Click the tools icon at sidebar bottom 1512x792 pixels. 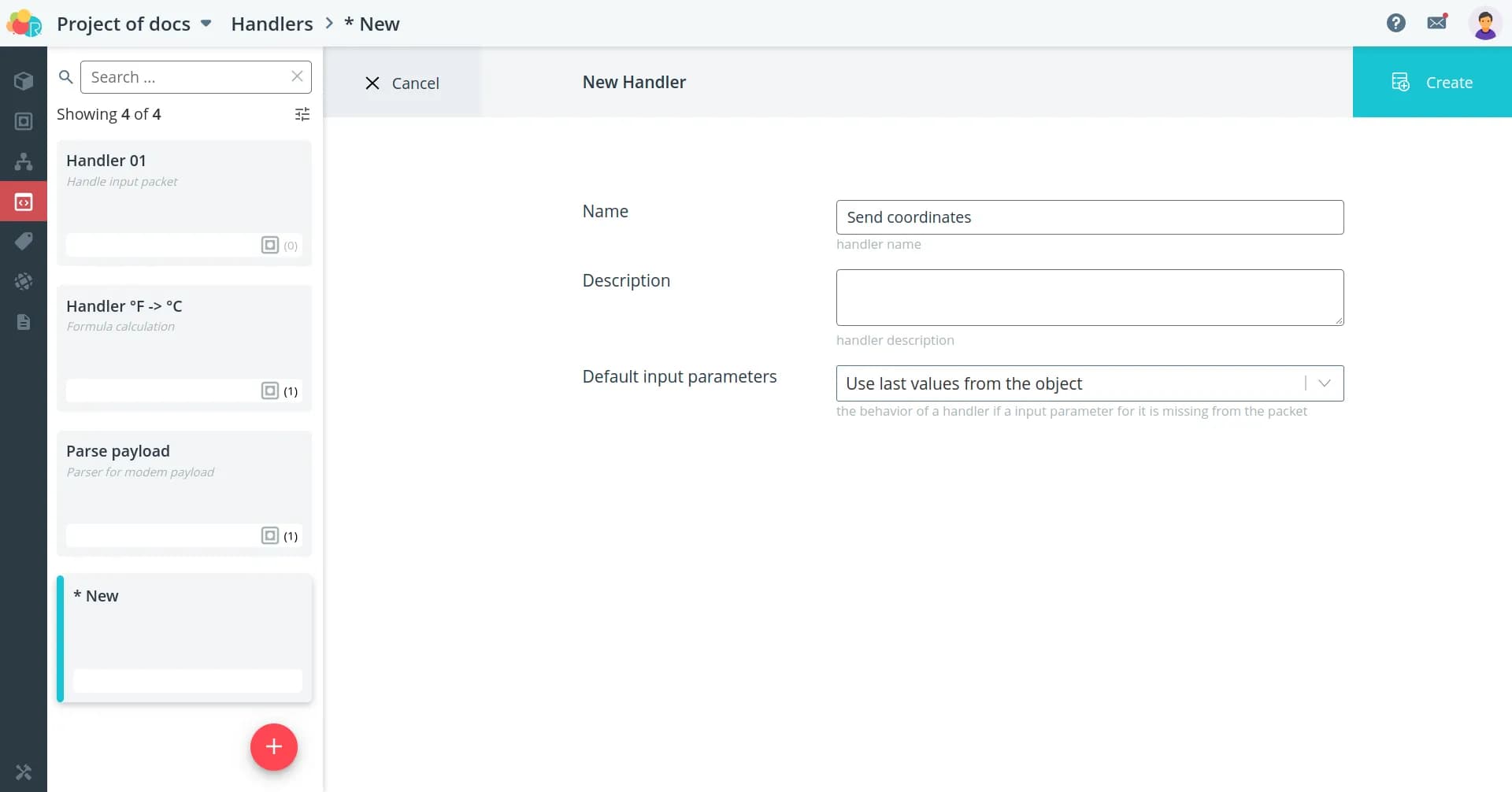pos(24,772)
